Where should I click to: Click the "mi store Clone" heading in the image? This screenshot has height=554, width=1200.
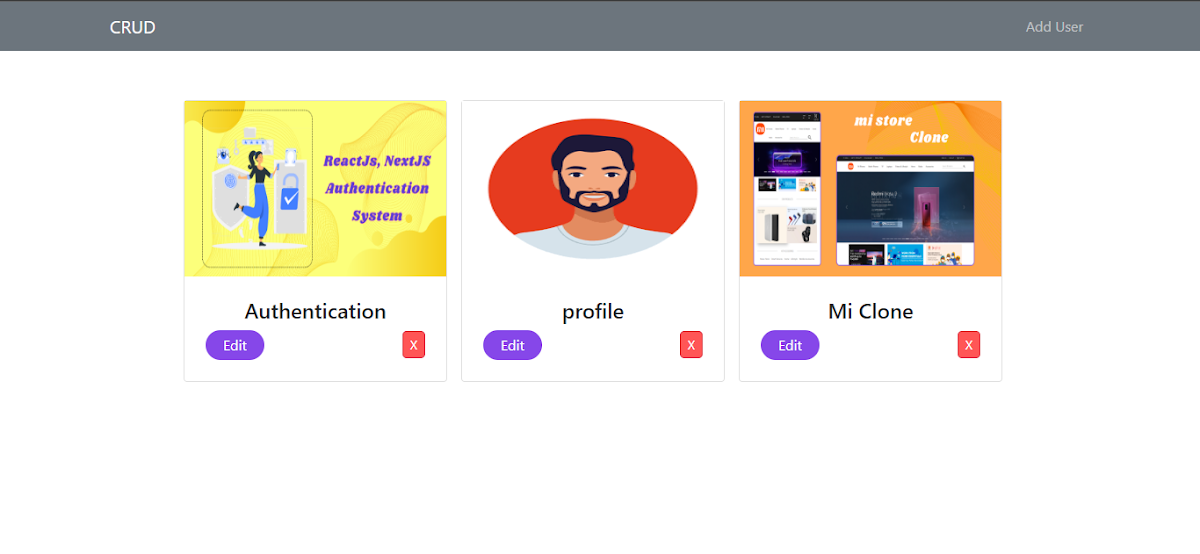[900, 128]
